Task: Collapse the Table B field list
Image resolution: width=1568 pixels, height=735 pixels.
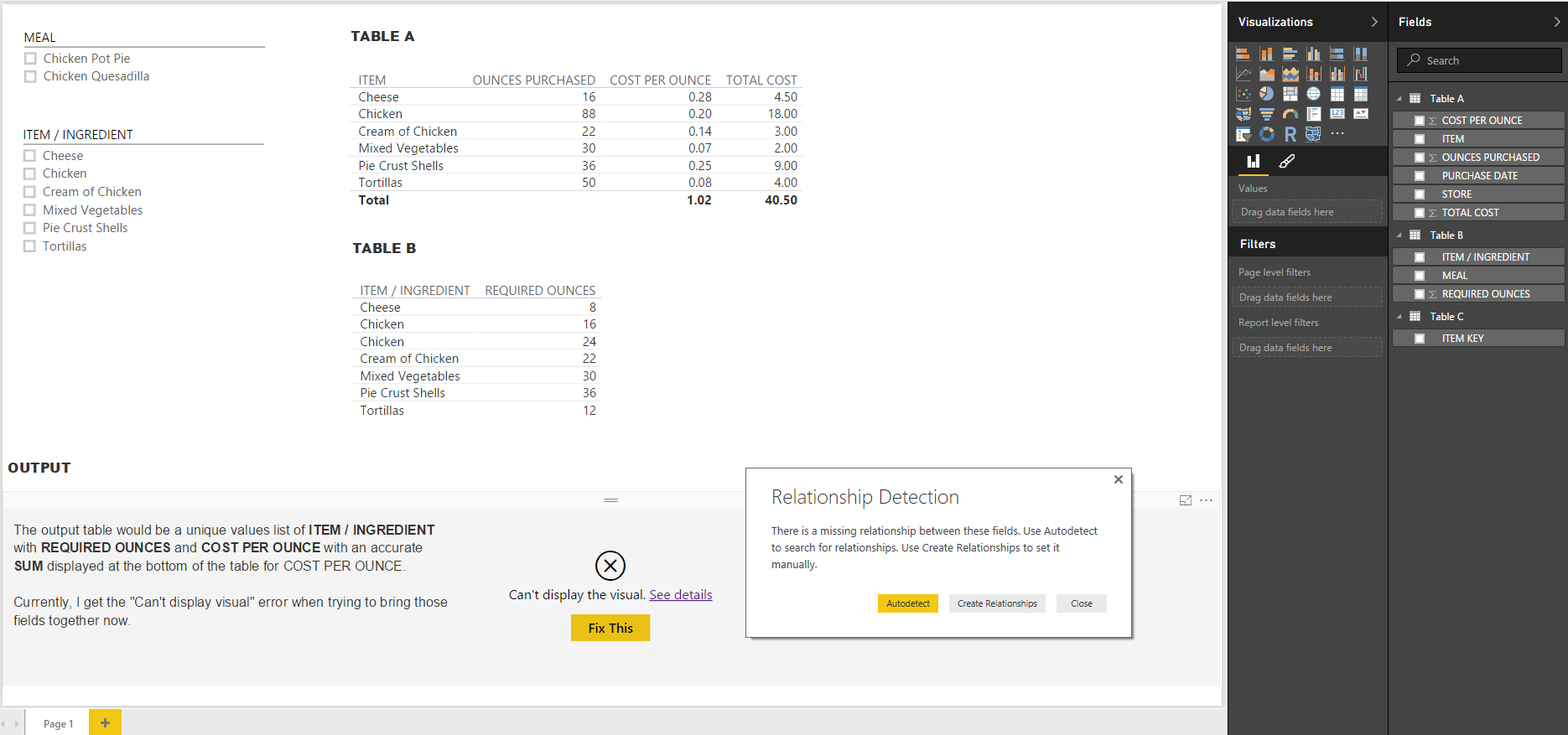Action: coord(1399,236)
